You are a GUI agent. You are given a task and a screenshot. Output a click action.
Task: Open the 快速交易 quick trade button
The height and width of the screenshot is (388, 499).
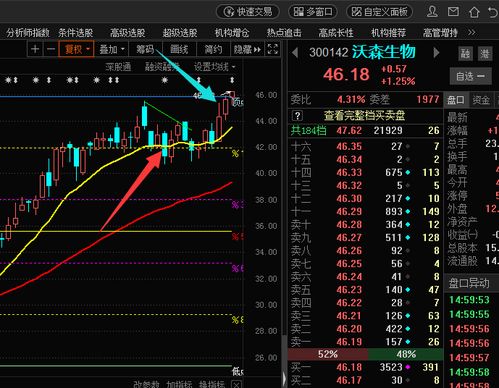click(x=248, y=12)
